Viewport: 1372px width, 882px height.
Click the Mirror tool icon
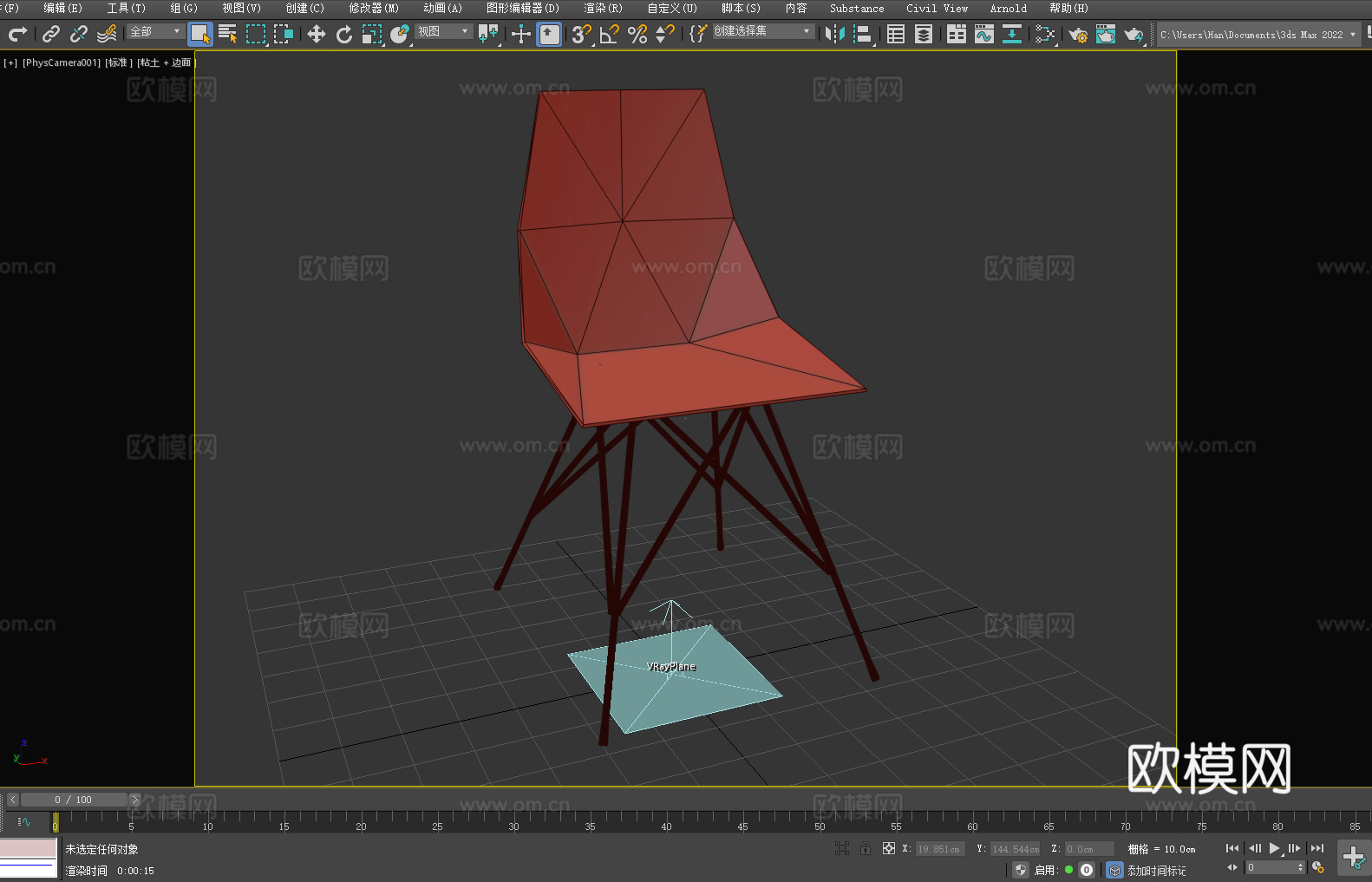(x=835, y=34)
